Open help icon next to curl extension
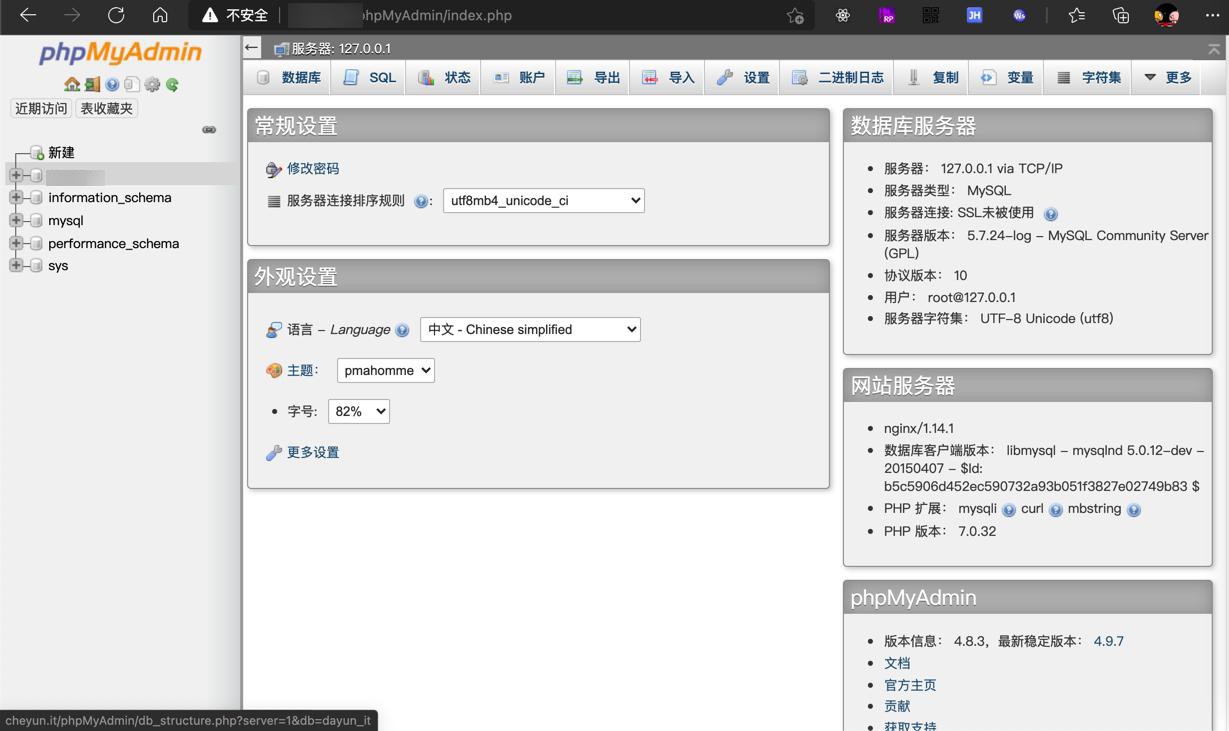This screenshot has width=1229, height=731. pos(1055,510)
